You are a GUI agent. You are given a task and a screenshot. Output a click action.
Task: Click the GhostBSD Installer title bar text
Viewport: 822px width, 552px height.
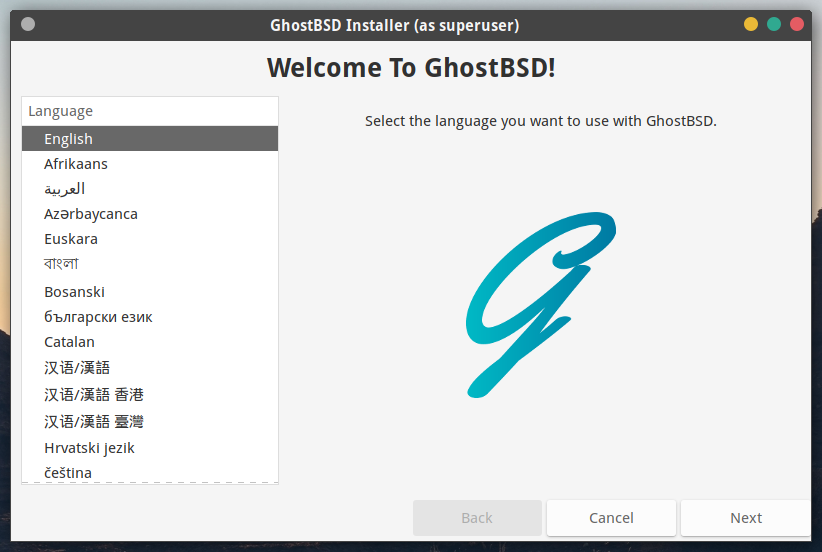click(394, 25)
